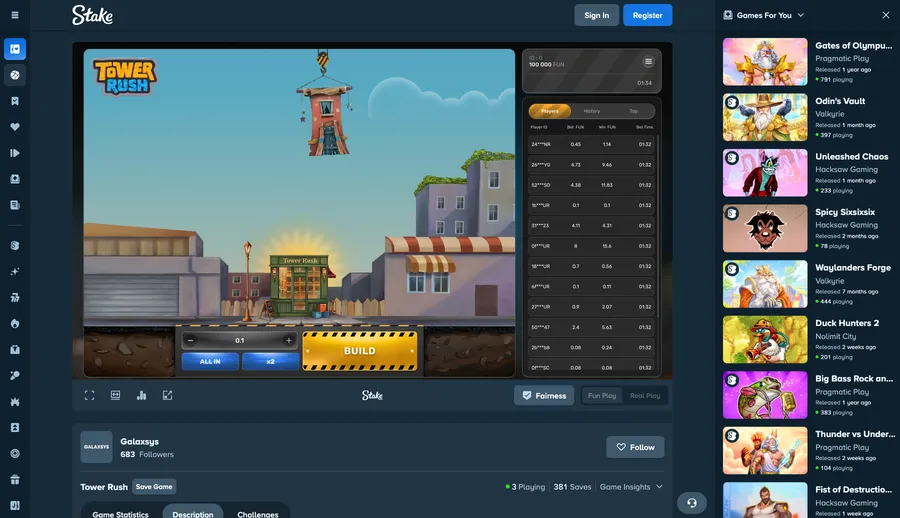Open the Gates of Olympus game thumbnail
This screenshot has width=900, height=518.
(x=765, y=62)
